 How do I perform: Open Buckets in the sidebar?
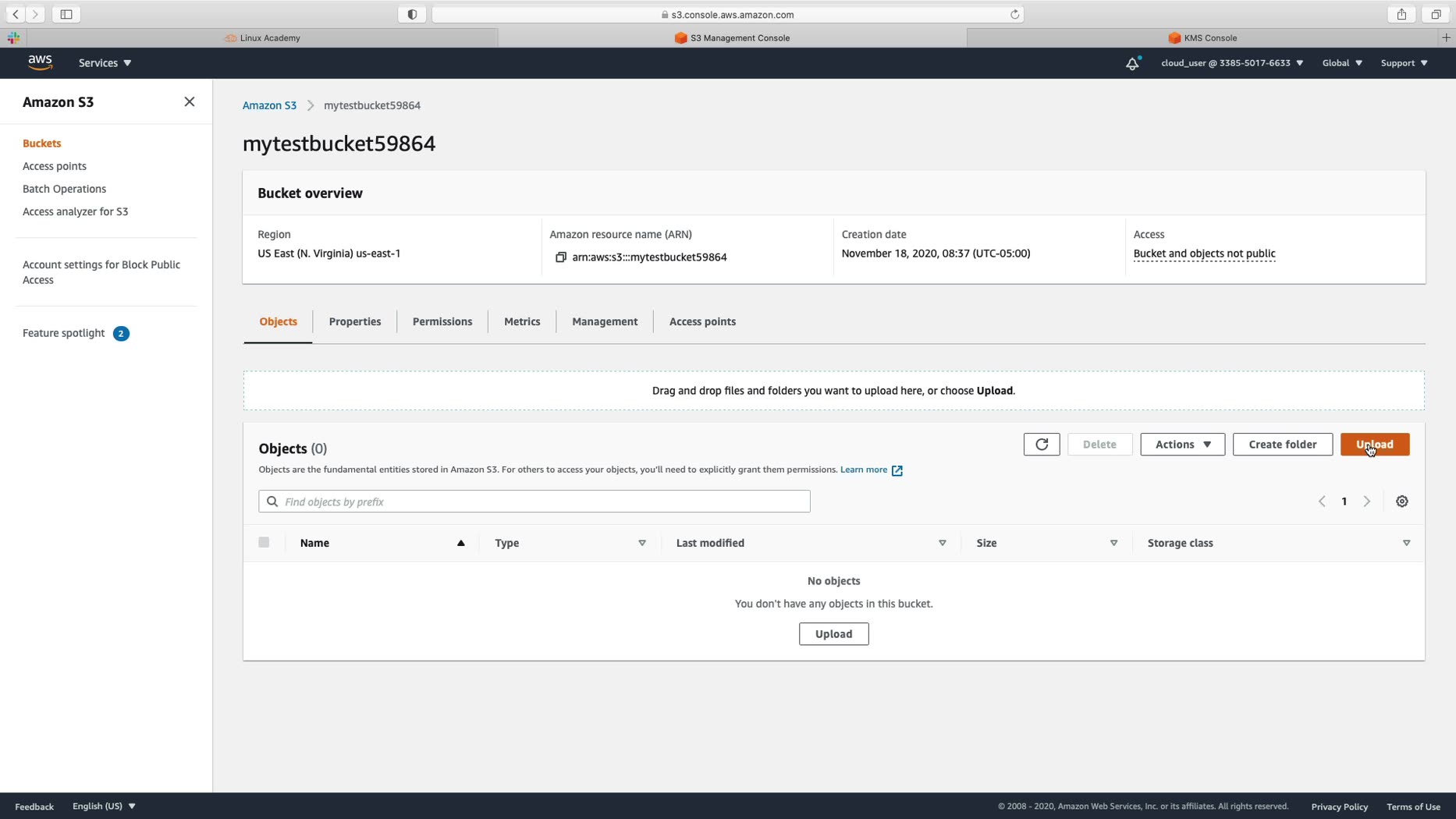[42, 144]
